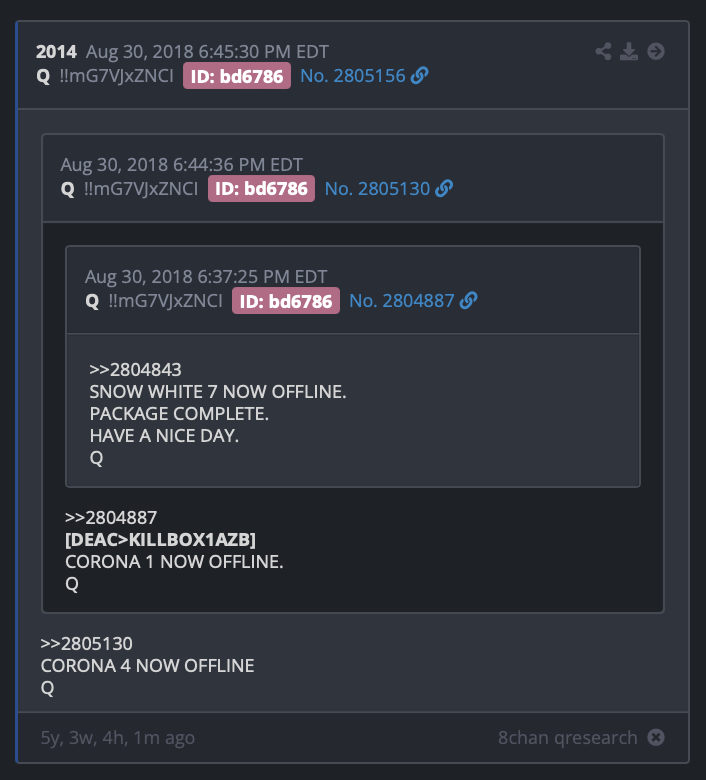Click the 8chan qresearch source label
The image size is (706, 780).
tap(568, 737)
